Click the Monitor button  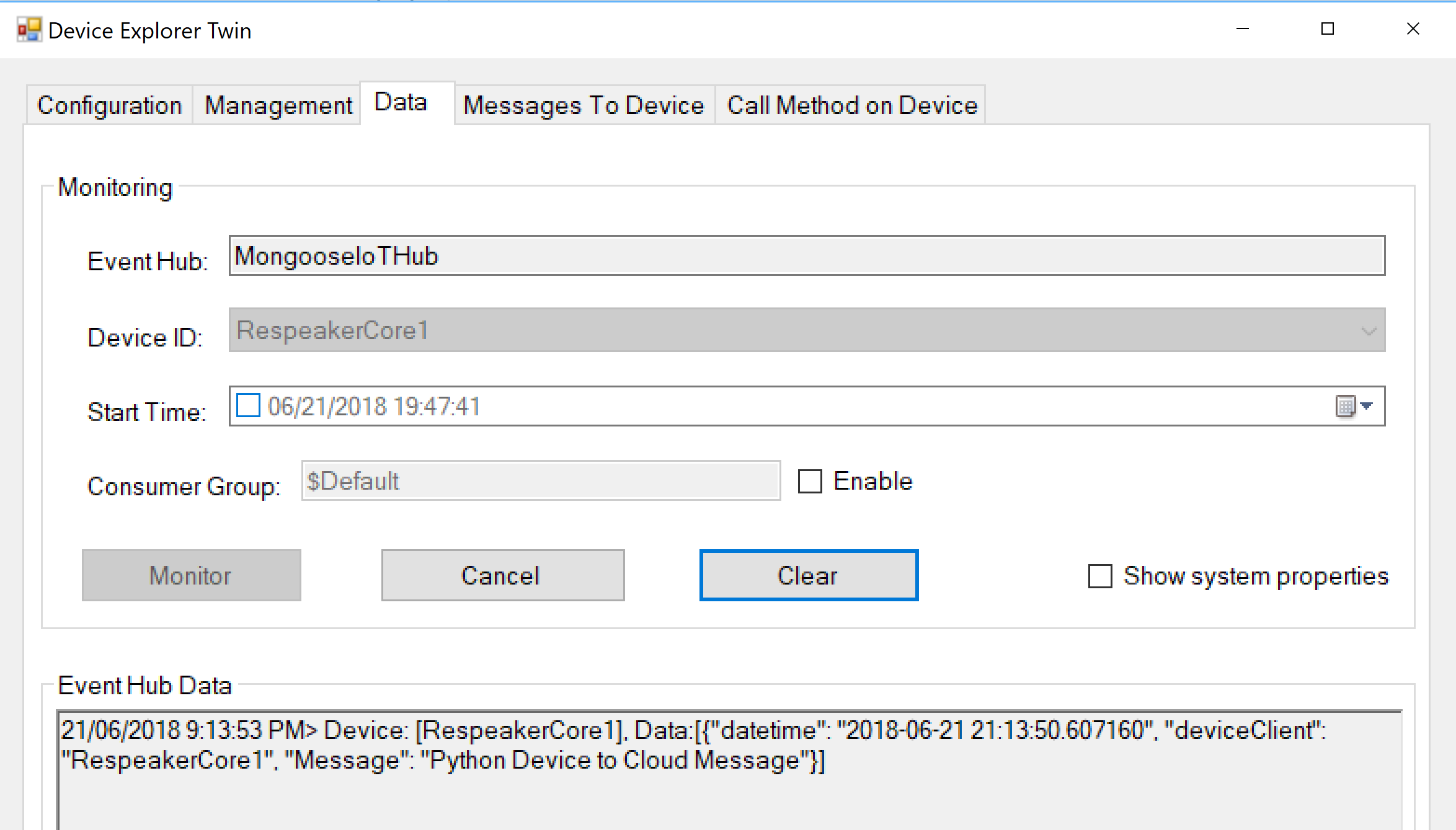click(191, 575)
